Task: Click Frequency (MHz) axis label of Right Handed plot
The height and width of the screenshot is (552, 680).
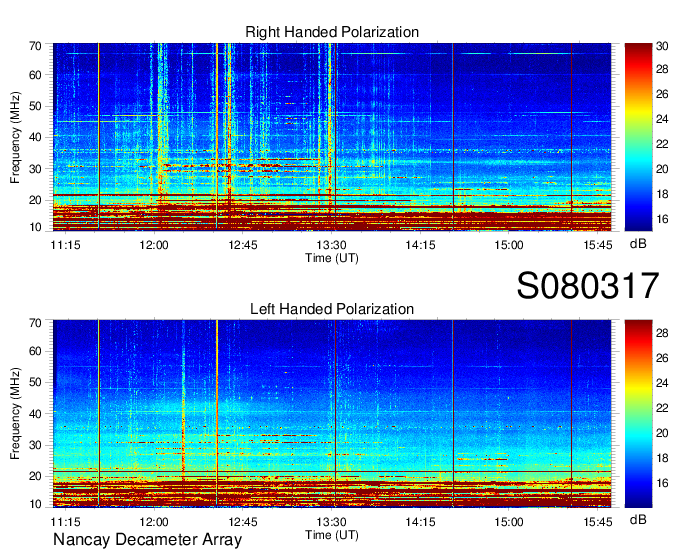Action: (x=15, y=137)
